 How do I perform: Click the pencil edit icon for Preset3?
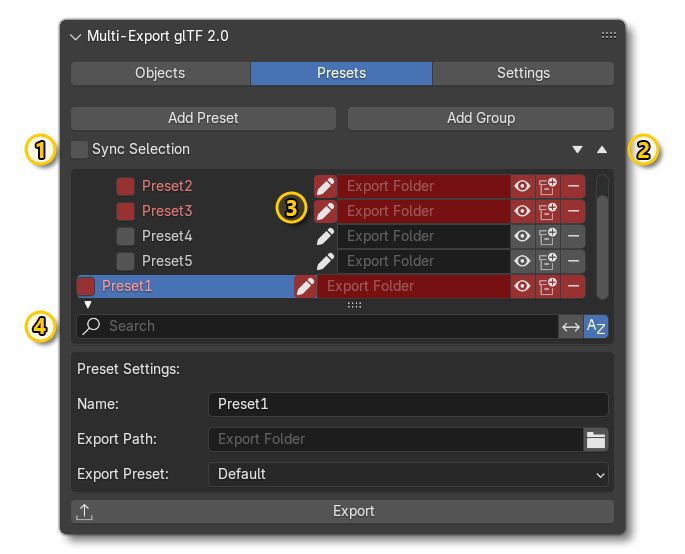coord(325,211)
